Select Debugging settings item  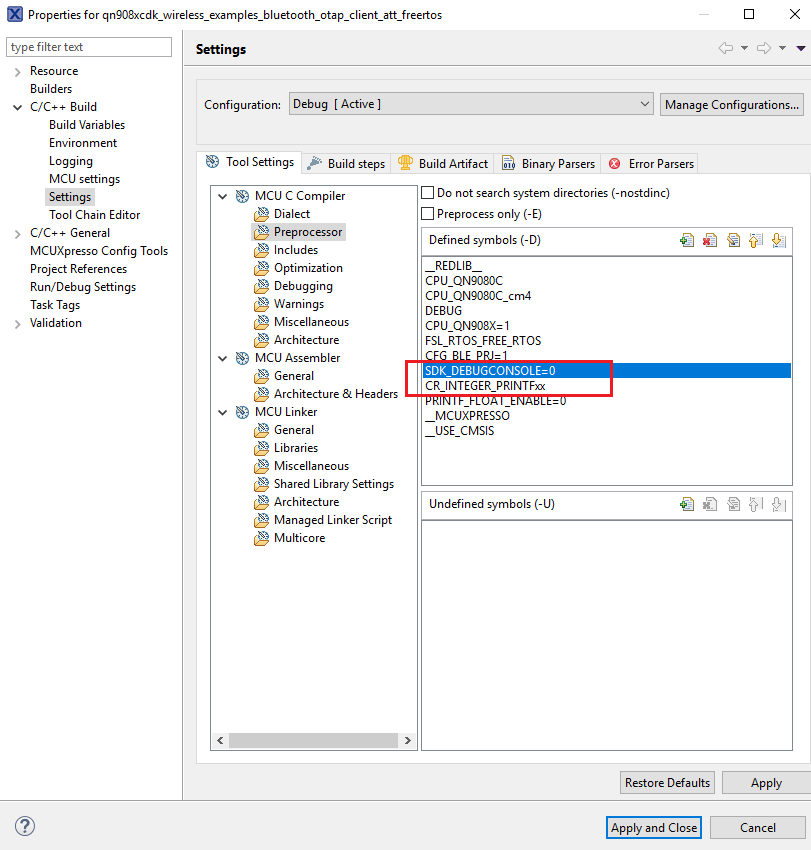tap(303, 286)
